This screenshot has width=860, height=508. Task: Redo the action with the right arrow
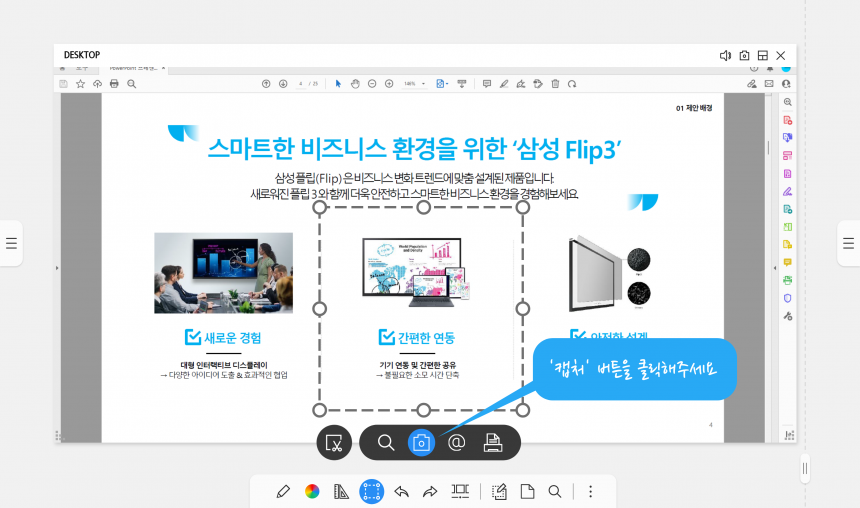click(430, 491)
